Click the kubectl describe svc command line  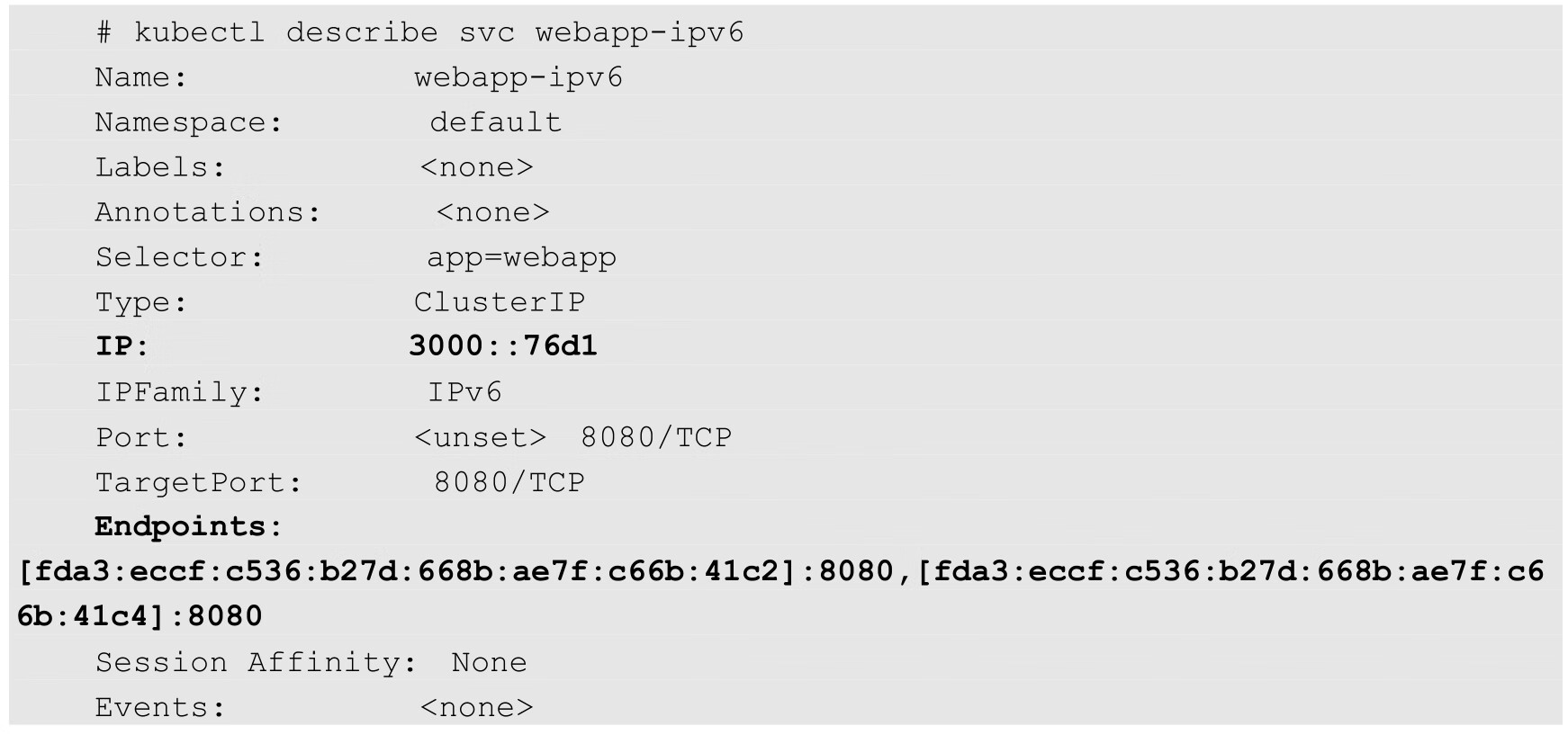(x=420, y=33)
